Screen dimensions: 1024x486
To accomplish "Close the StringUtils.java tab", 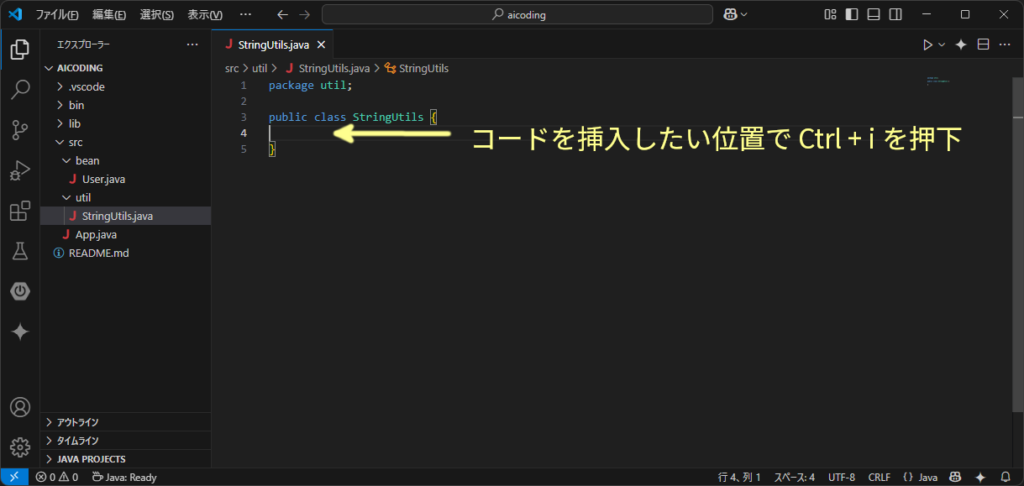I will click(321, 45).
